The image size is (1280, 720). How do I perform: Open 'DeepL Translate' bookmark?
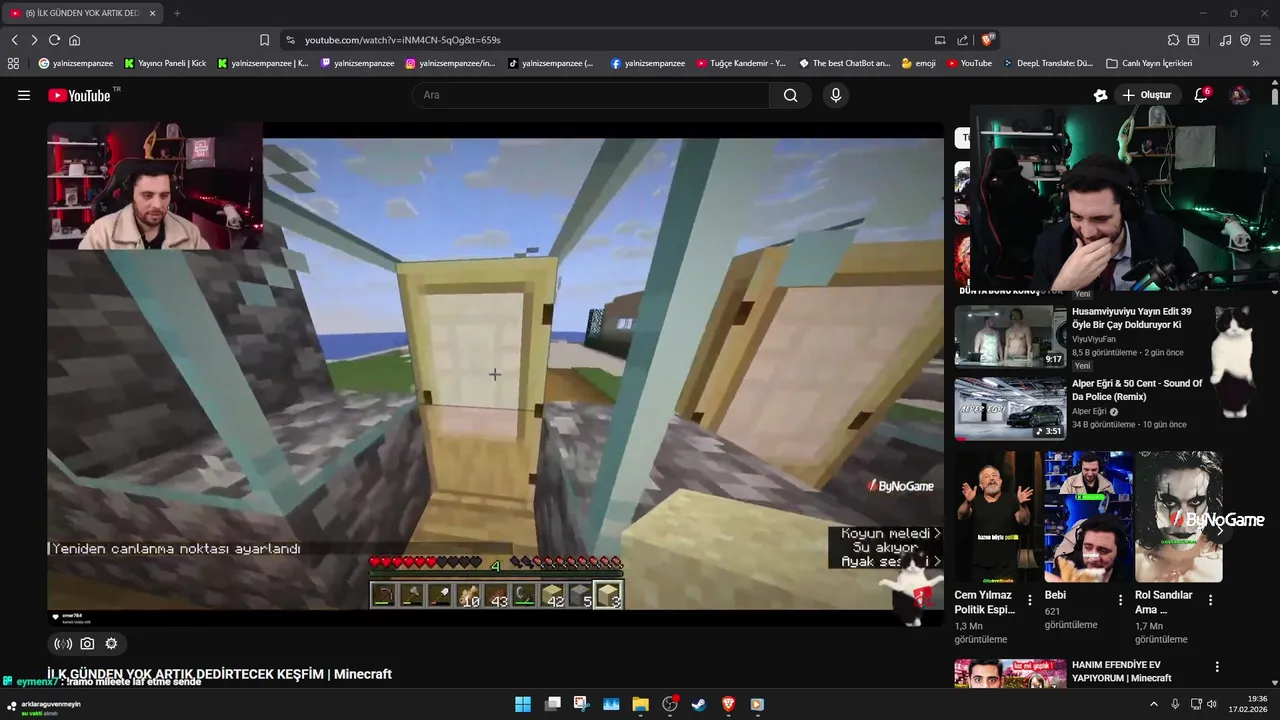pos(1048,63)
